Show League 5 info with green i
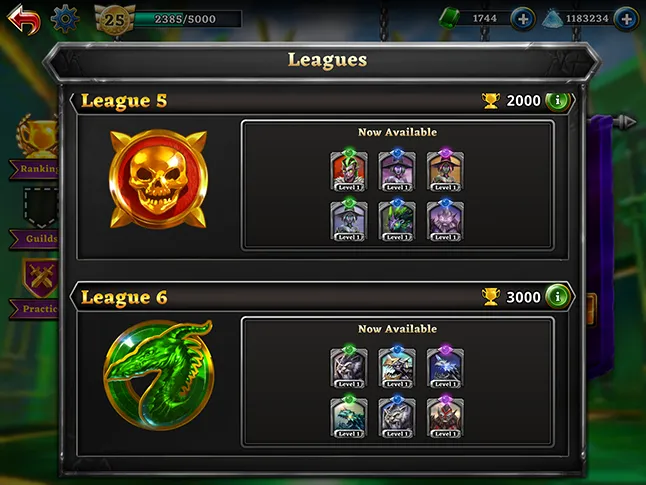 point(558,101)
